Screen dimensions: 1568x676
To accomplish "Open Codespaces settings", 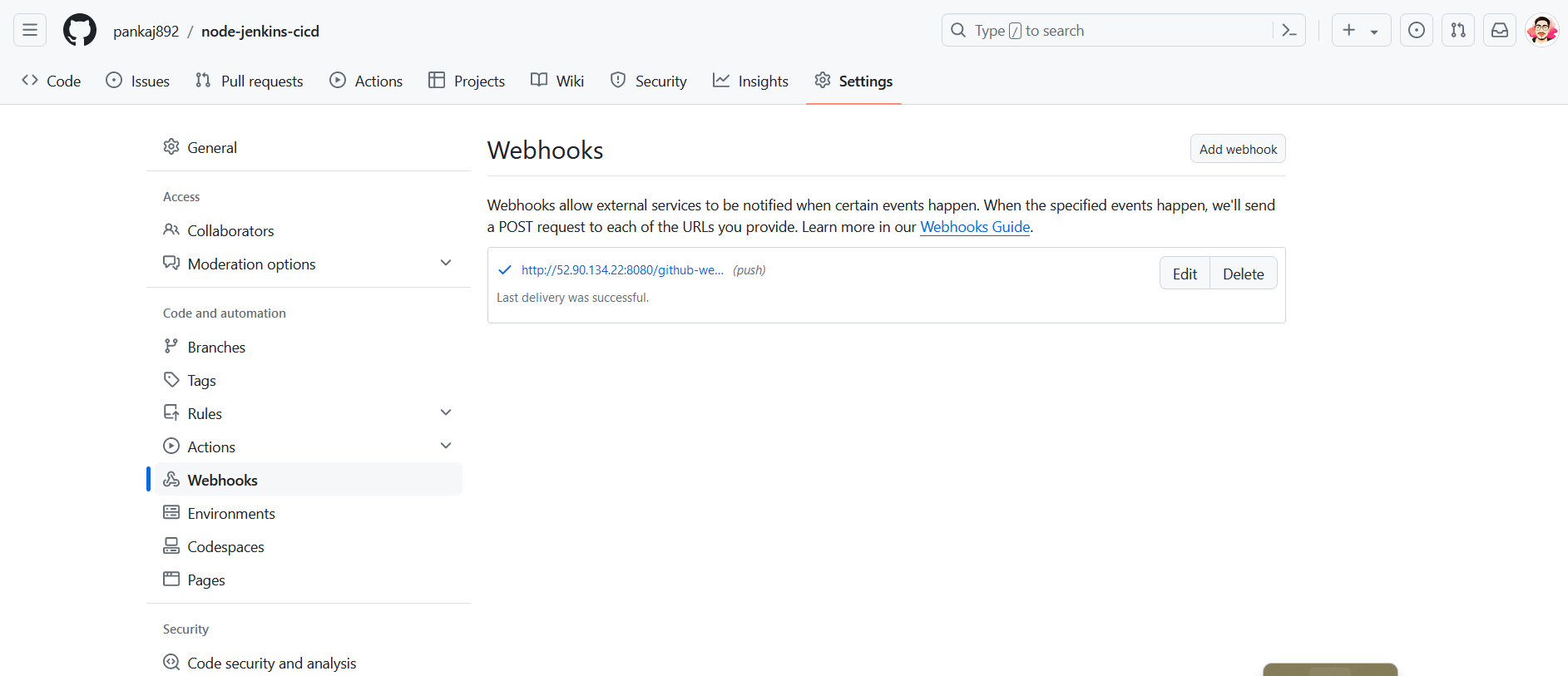I will [x=309, y=546].
